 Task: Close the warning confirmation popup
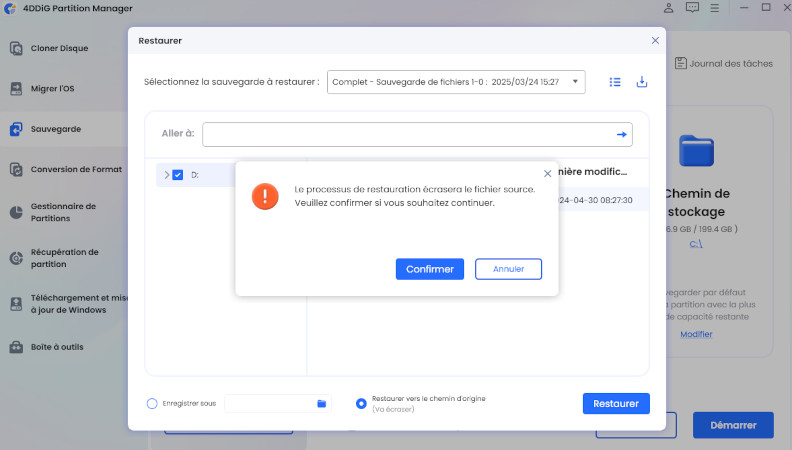547,174
